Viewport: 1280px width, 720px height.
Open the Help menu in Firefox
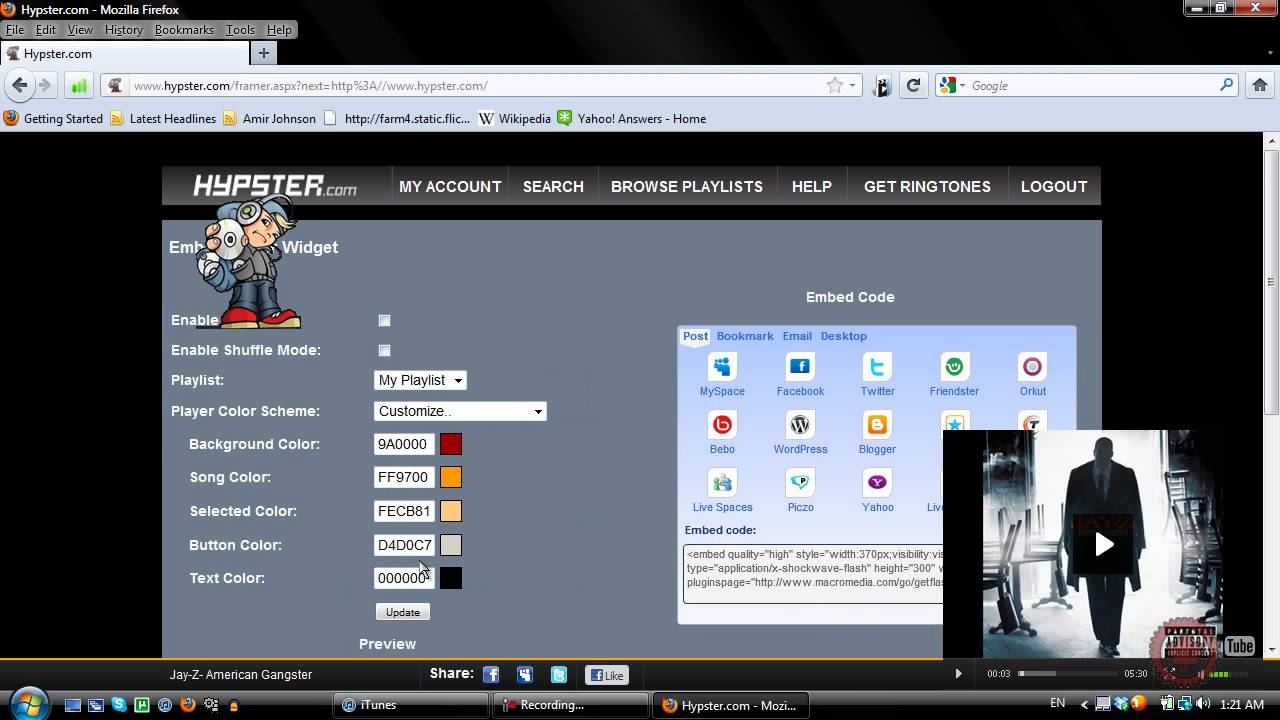(279, 30)
